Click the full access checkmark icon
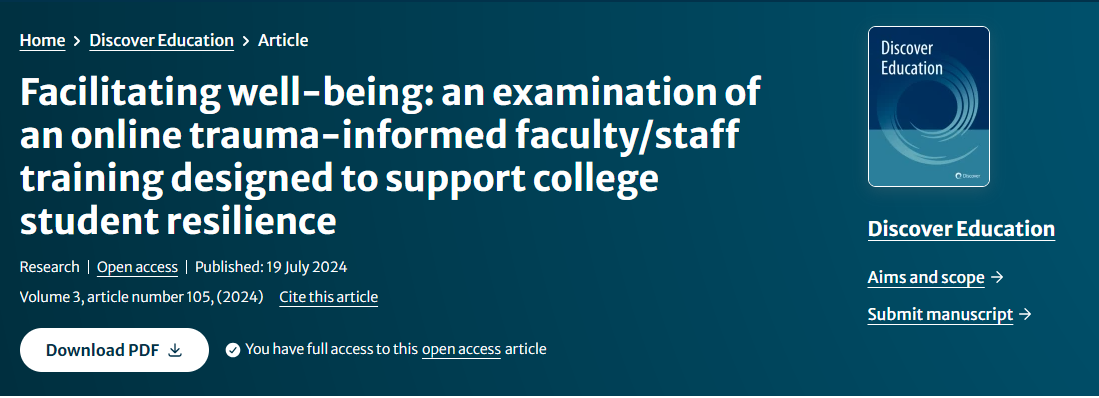 point(233,350)
